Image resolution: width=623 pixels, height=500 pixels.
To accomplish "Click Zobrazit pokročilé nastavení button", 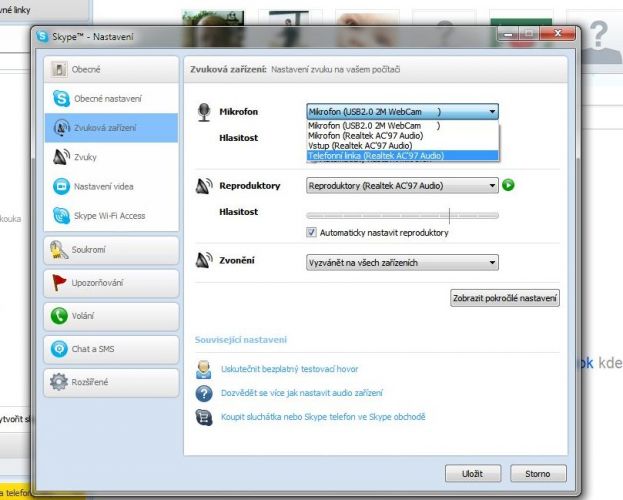I will pyautogui.click(x=505, y=298).
